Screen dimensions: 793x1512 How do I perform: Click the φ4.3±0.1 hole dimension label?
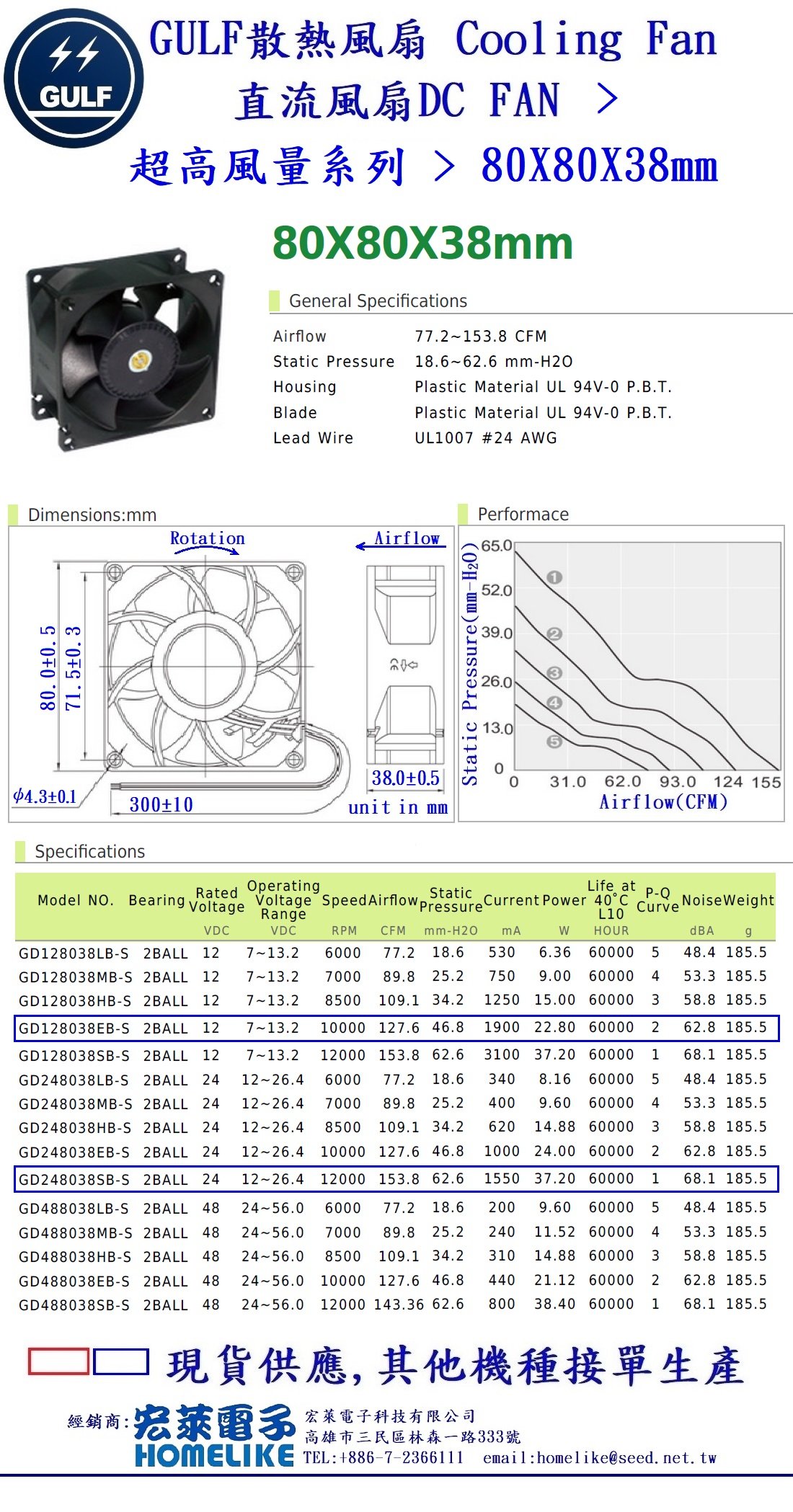[x=45, y=796]
